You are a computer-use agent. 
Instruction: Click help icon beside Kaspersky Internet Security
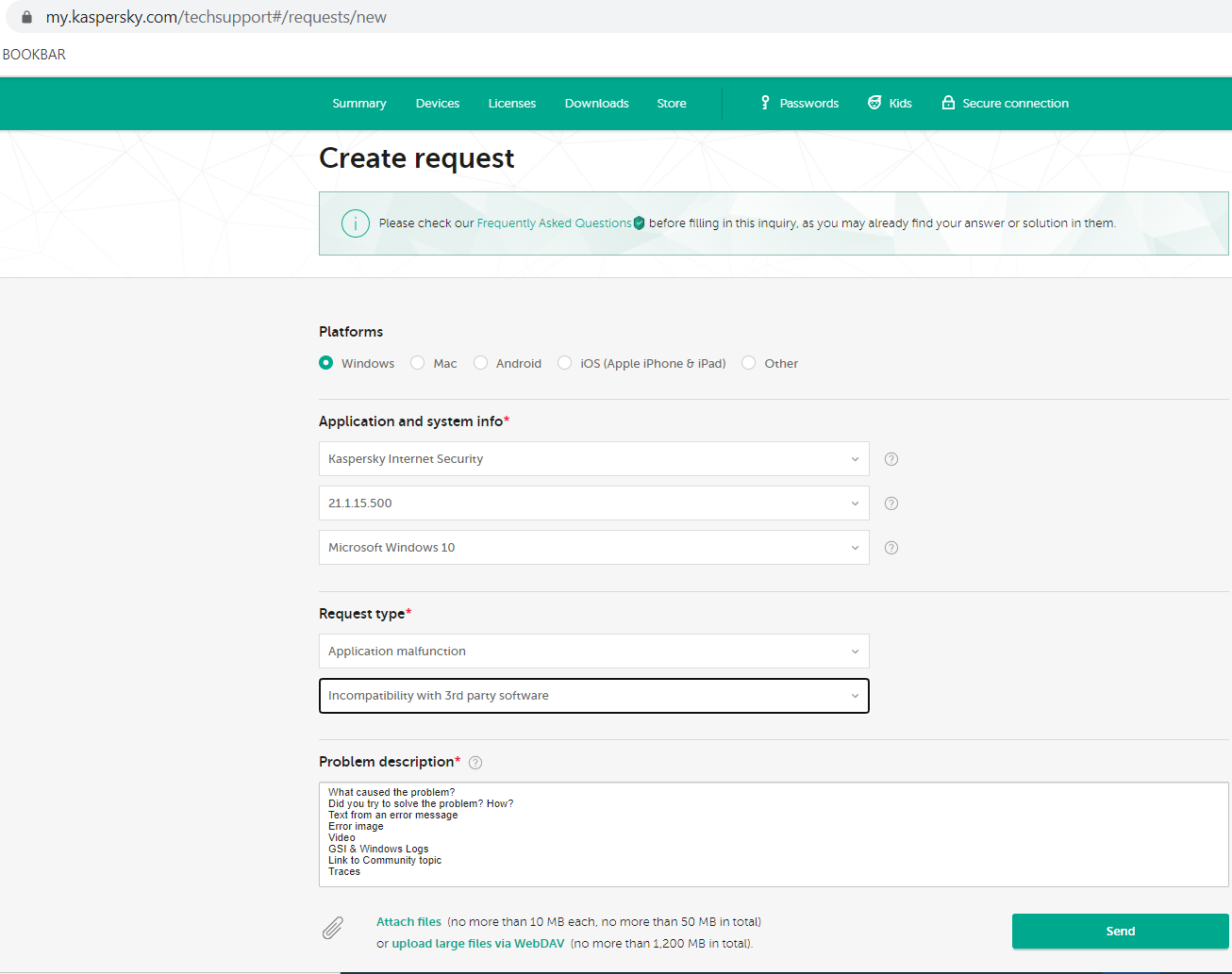(891, 459)
